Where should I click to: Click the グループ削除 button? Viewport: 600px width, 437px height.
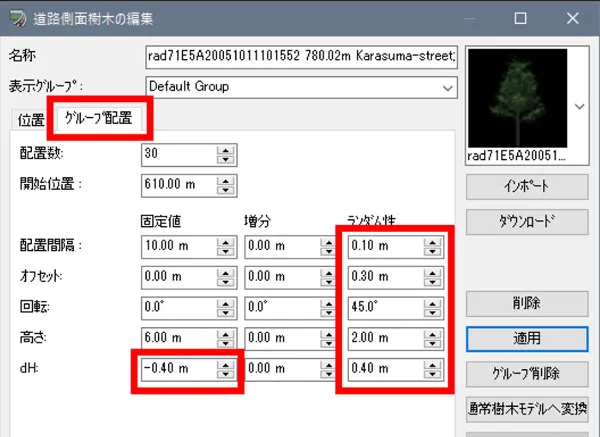(527, 374)
